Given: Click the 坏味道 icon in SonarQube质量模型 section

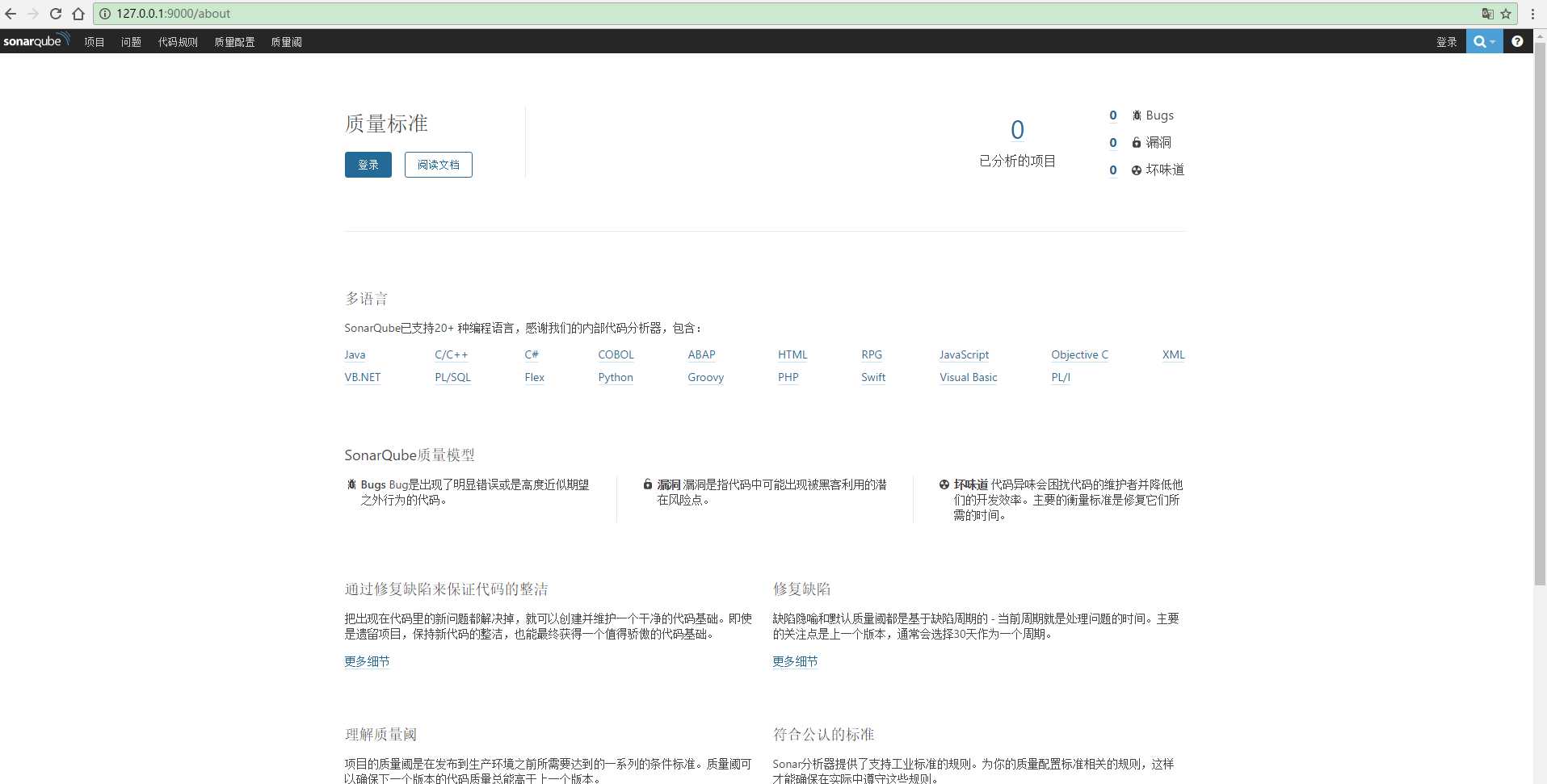Looking at the screenshot, I should coord(944,484).
